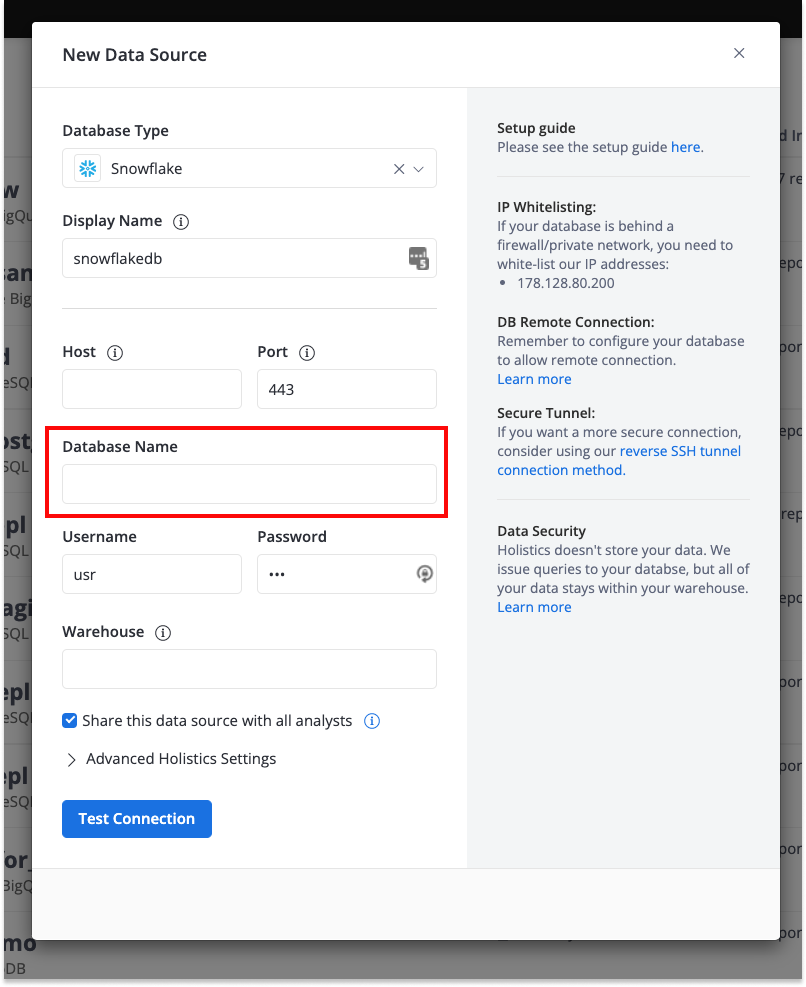Click Learn more under Data Security

(534, 607)
